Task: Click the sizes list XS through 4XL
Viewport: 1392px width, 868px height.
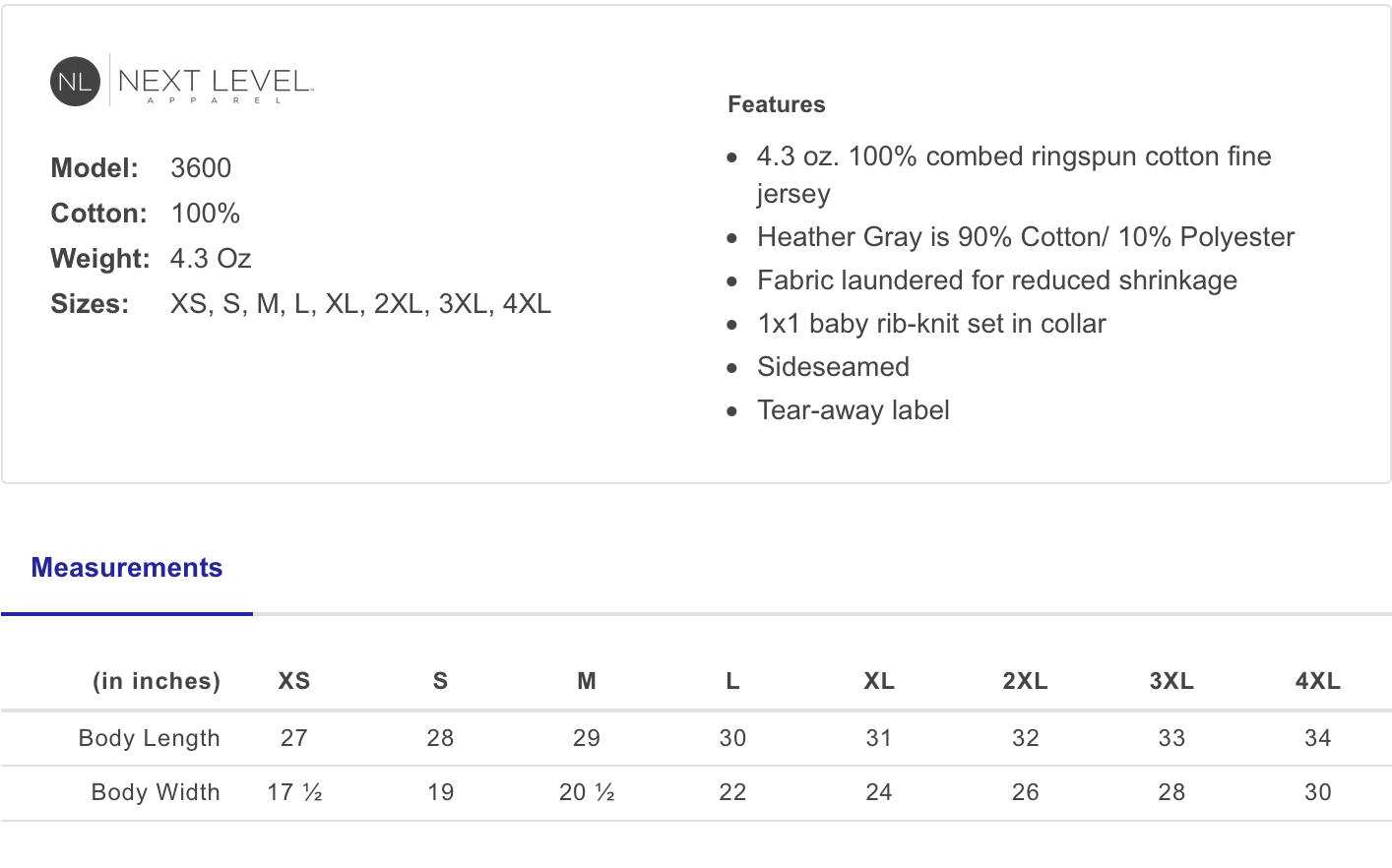Action: coord(360,304)
